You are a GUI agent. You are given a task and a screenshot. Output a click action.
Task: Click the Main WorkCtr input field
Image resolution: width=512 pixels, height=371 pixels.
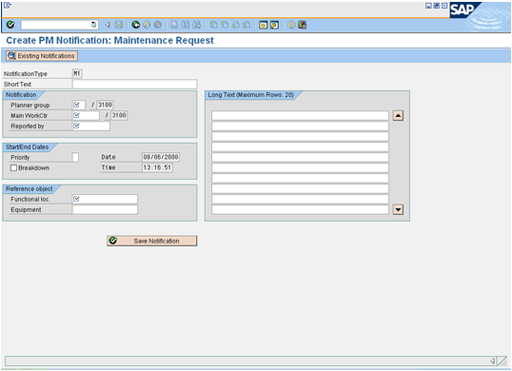(x=86, y=115)
